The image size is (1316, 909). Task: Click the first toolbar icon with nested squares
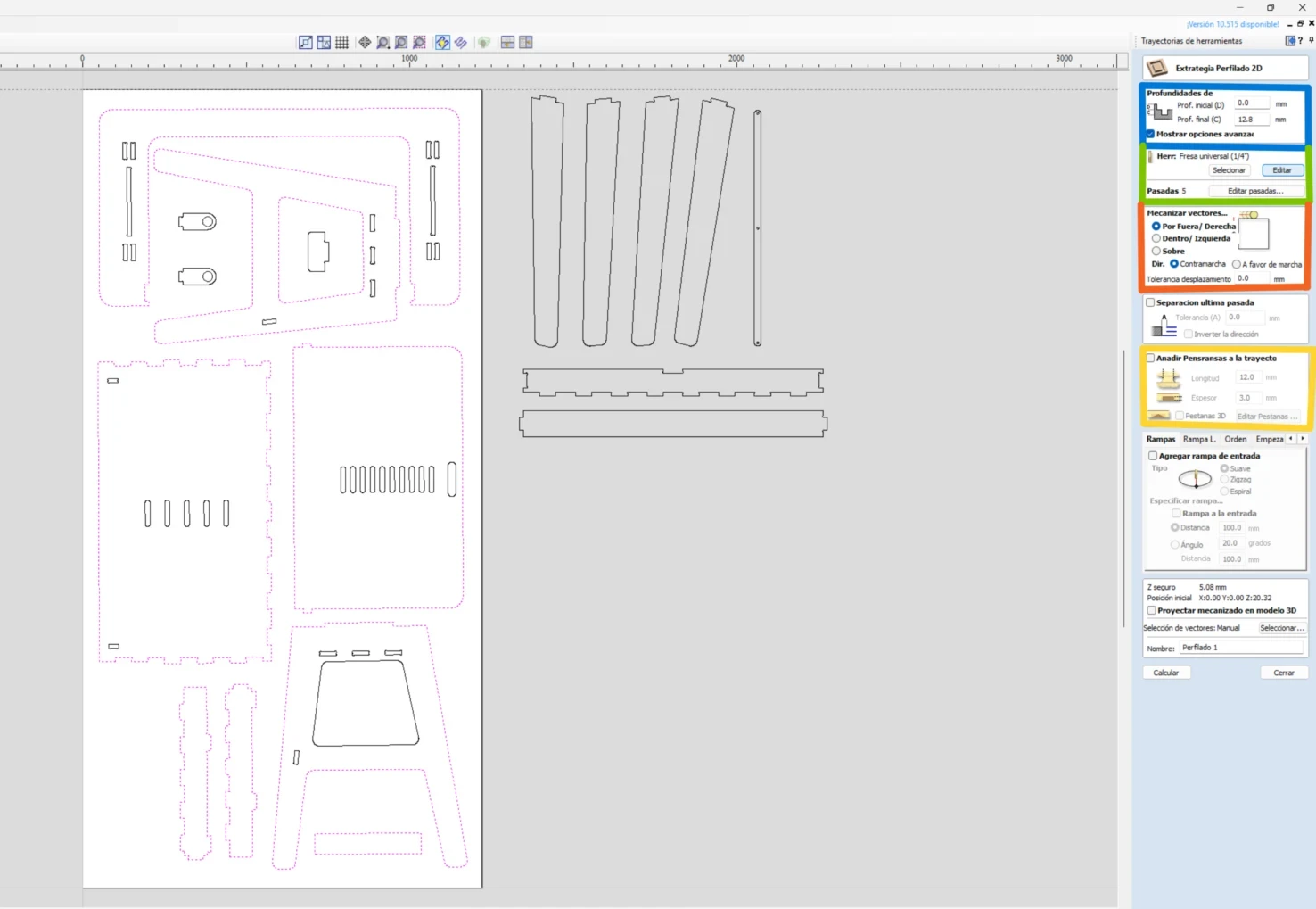[x=306, y=42]
